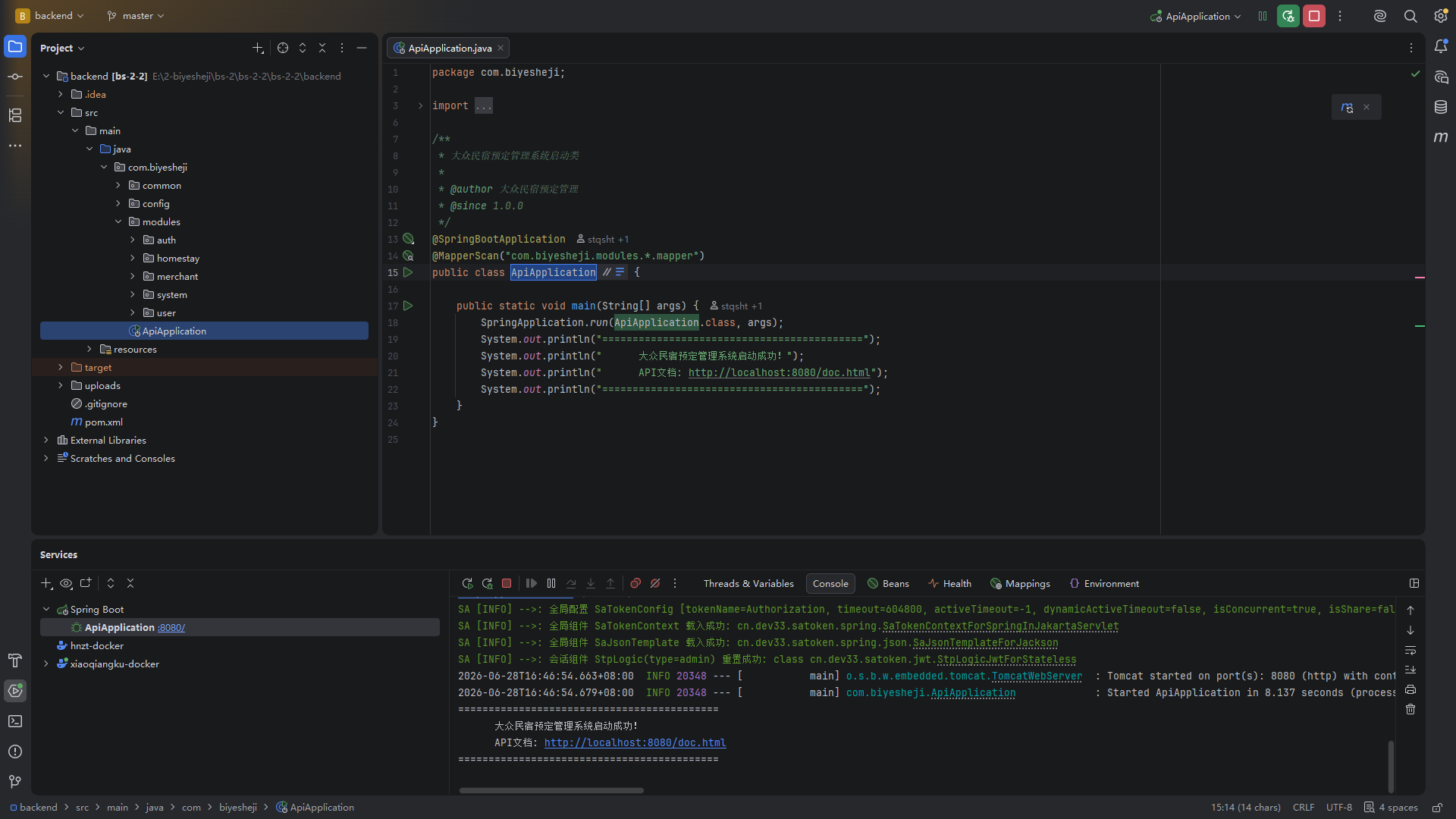Toggle the show options eye icon in Services

(x=66, y=583)
